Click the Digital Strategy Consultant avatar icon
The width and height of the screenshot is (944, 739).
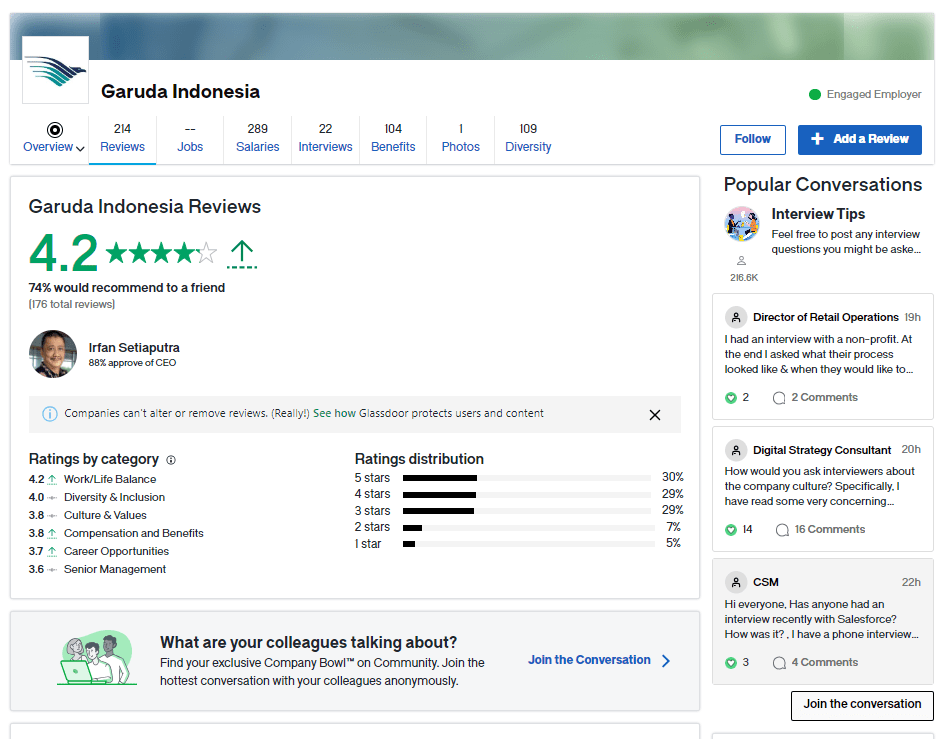[736, 450]
